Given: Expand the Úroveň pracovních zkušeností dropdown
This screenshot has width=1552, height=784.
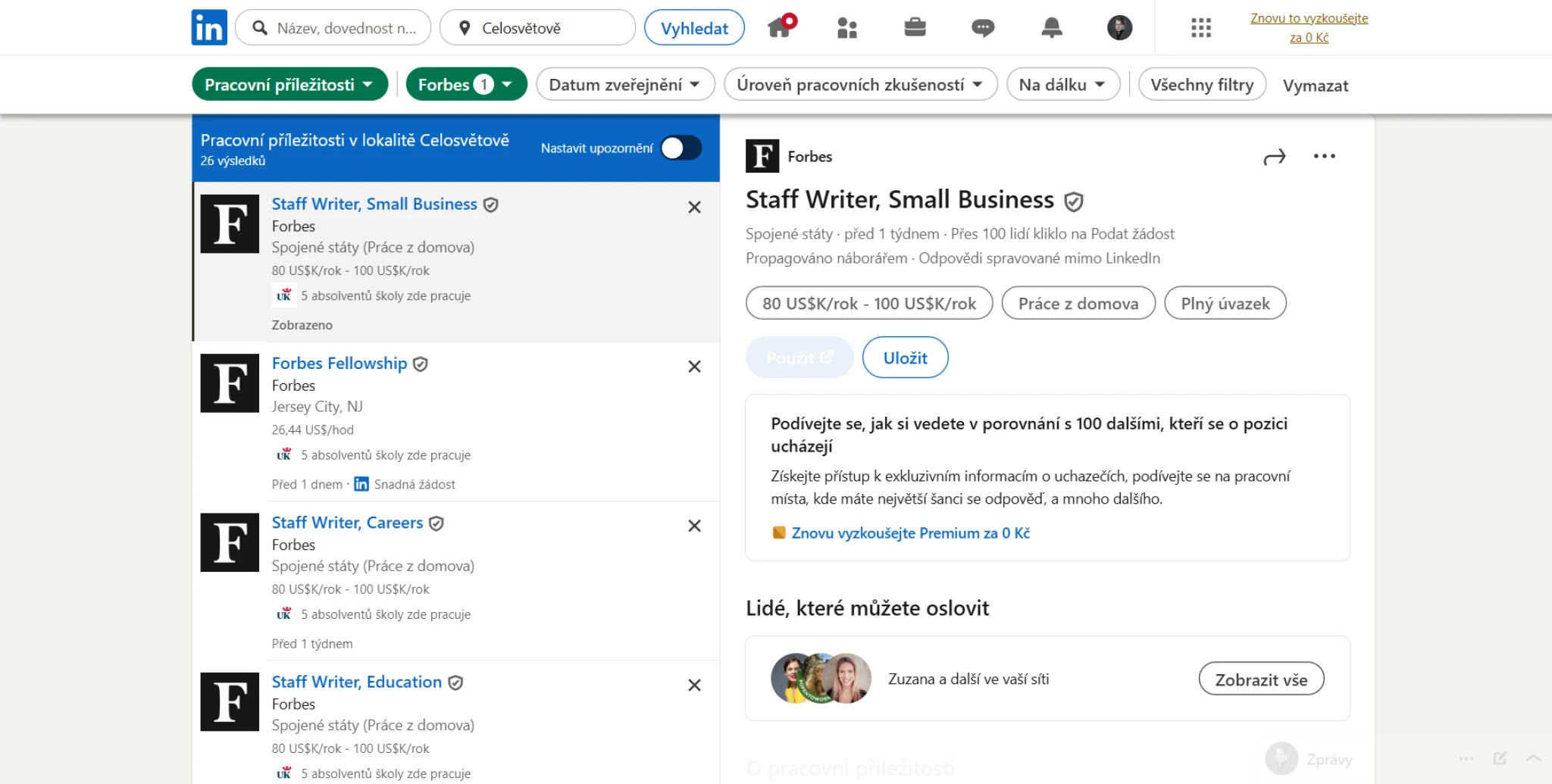Looking at the screenshot, I should (x=859, y=85).
